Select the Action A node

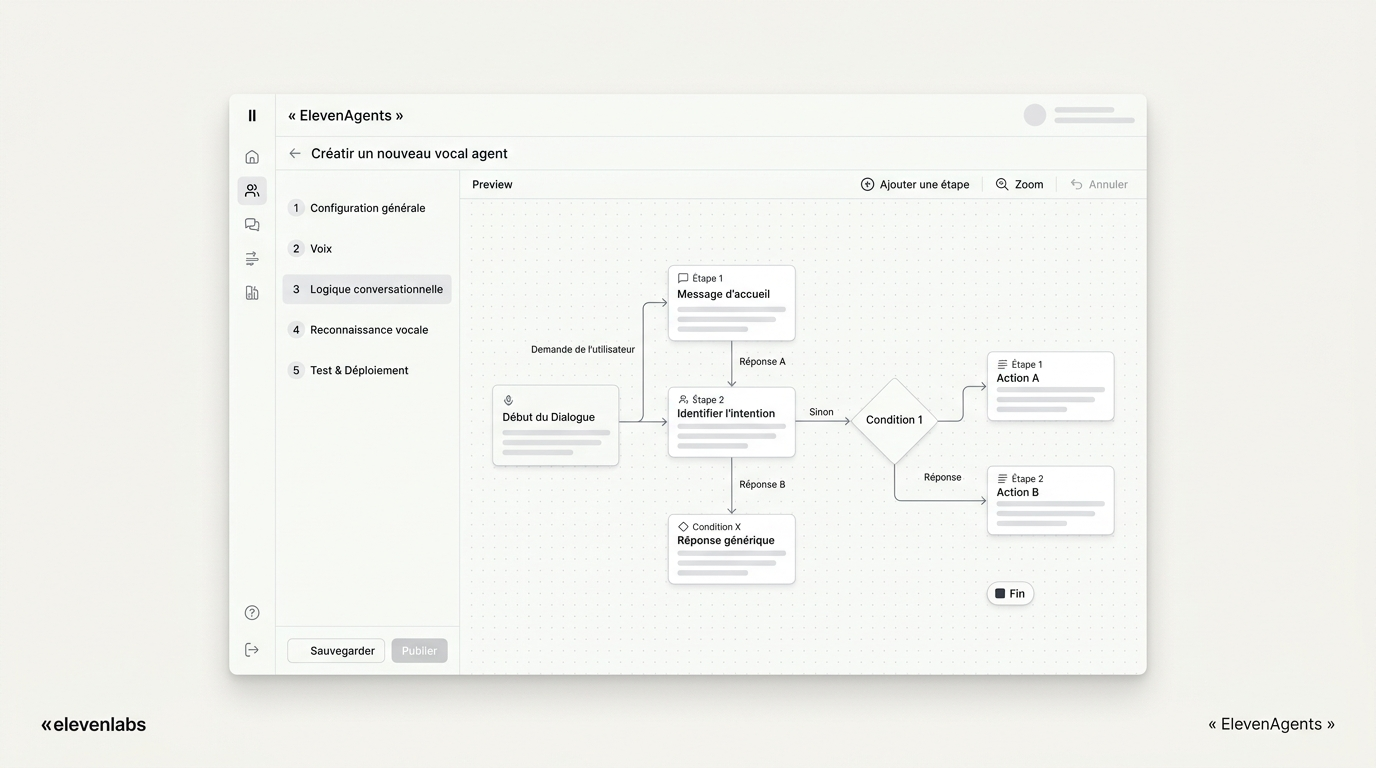(x=1050, y=386)
